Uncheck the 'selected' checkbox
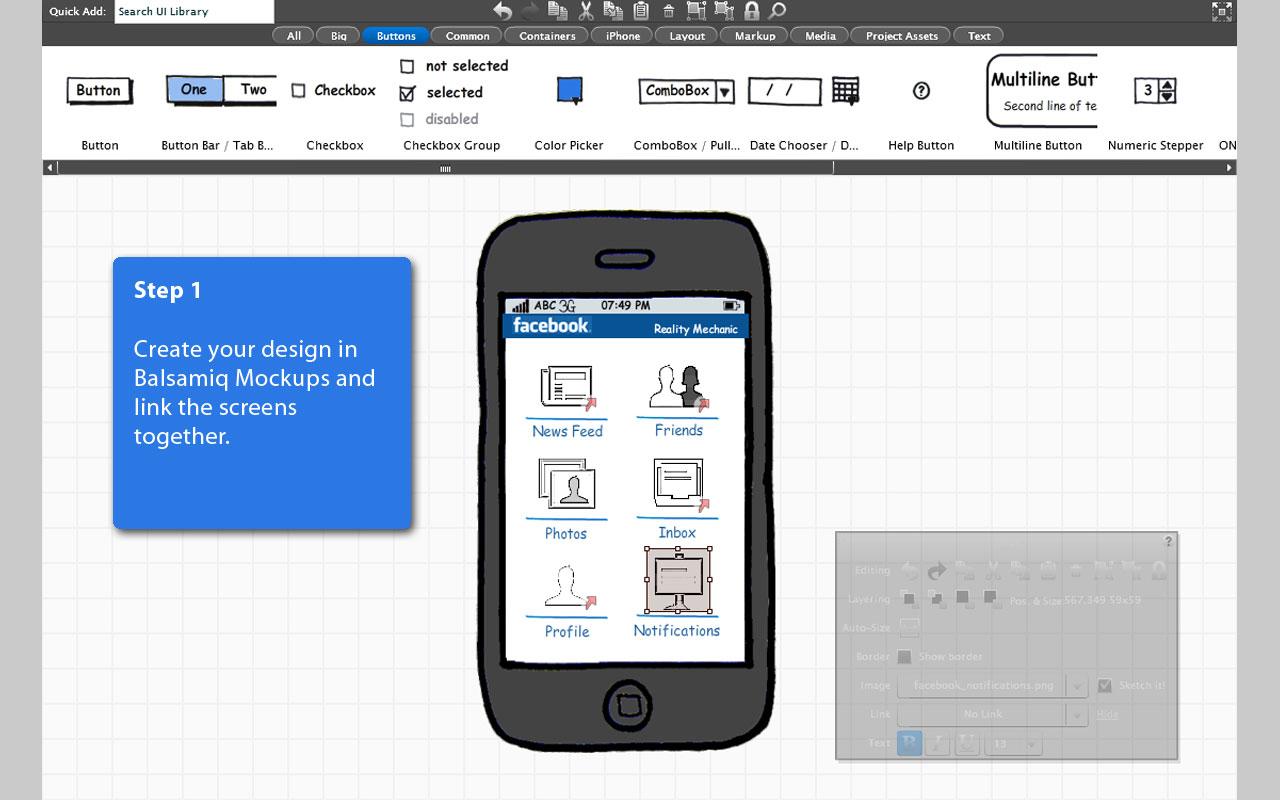The image size is (1280, 800). click(x=407, y=93)
